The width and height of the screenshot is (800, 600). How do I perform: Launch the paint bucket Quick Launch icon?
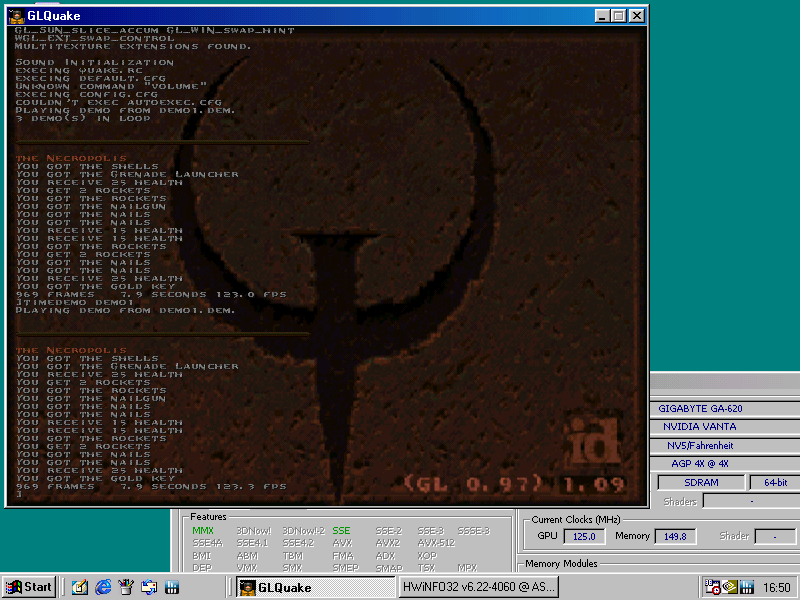(126, 587)
